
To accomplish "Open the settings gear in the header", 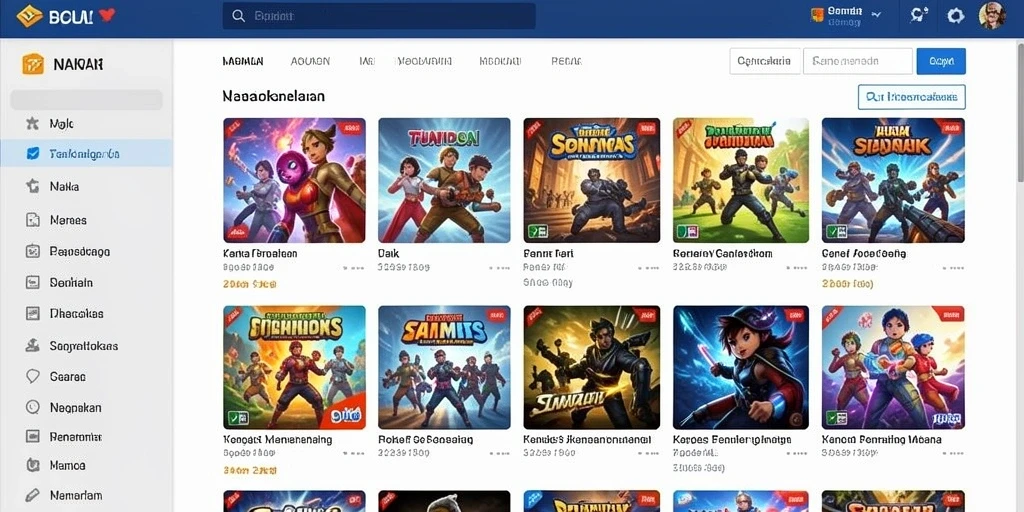I will point(955,16).
